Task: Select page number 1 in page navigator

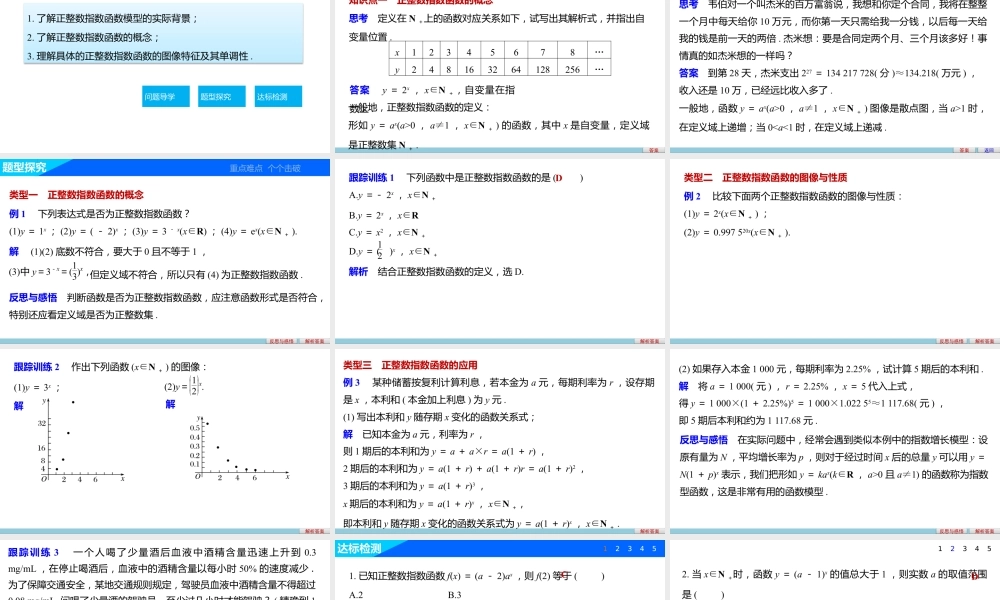Action: (x=605, y=548)
